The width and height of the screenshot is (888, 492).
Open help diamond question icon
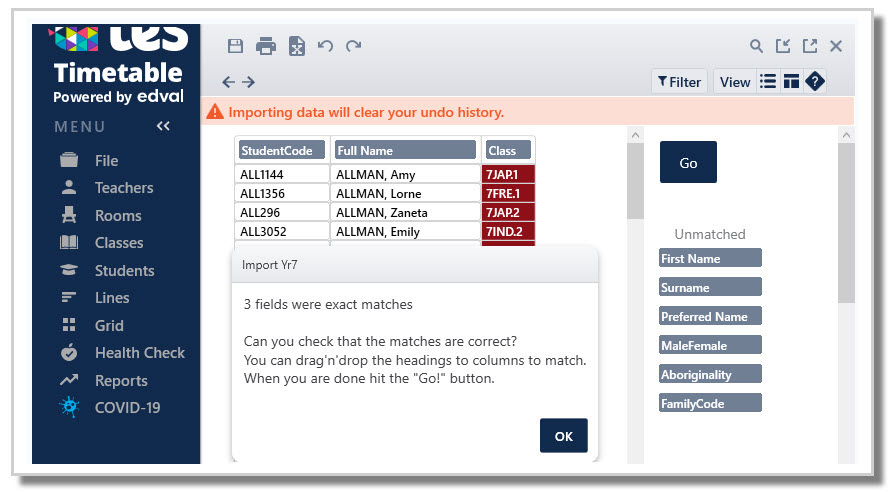[x=815, y=82]
